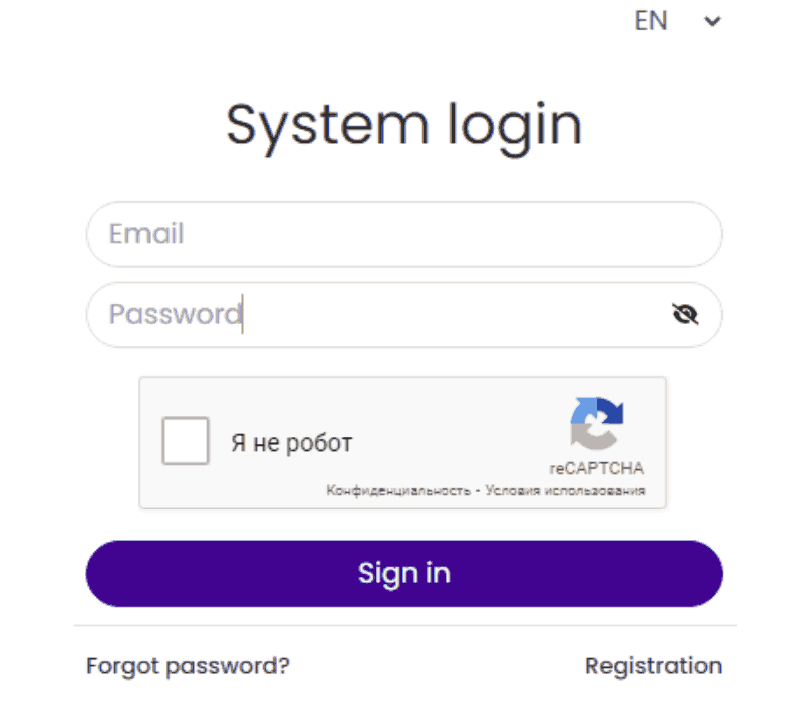Screen dimensions: 800x705
Task: Click the "EN" language code text
Action: (x=651, y=21)
